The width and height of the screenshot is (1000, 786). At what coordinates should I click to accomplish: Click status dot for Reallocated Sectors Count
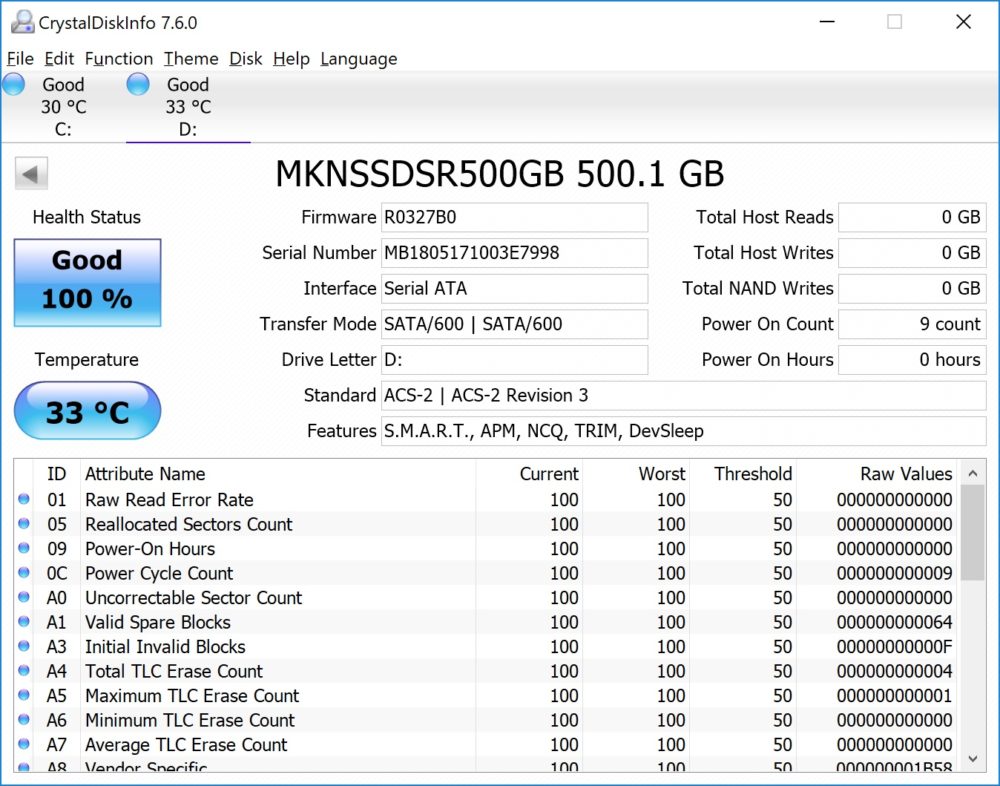pyautogui.click(x=24, y=524)
